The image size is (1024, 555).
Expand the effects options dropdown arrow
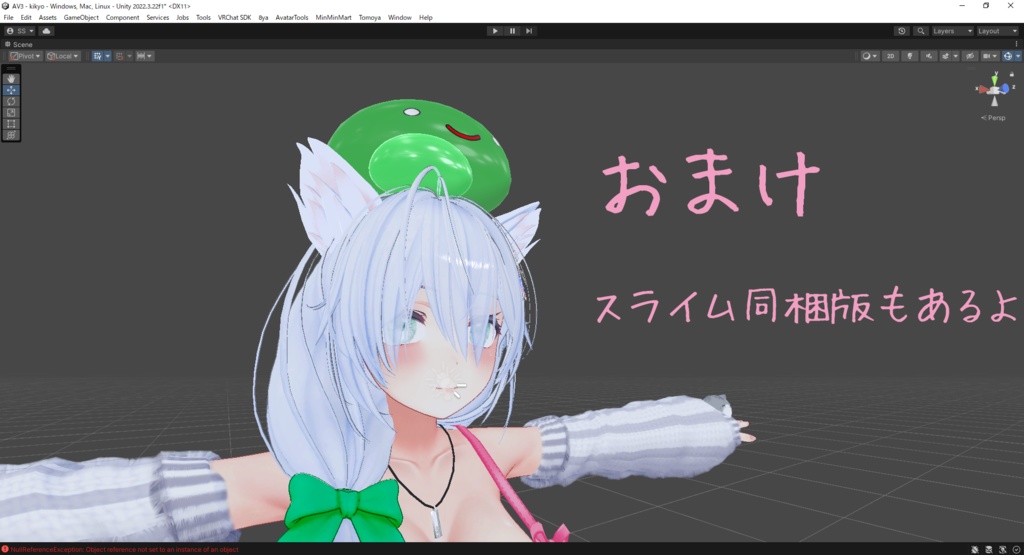tap(955, 56)
